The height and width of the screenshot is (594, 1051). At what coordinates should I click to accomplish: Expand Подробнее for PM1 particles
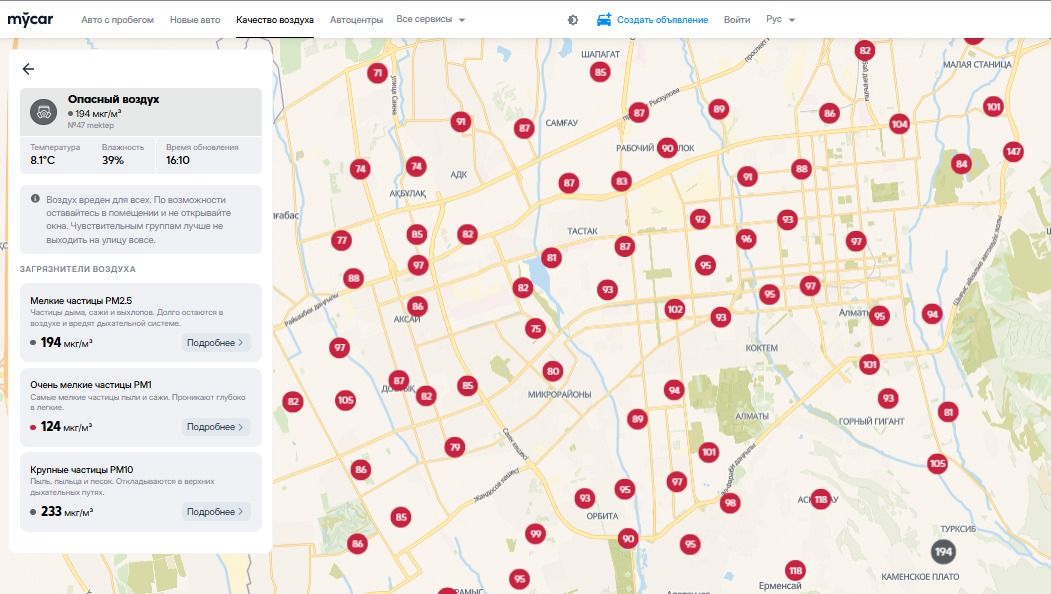coord(215,427)
